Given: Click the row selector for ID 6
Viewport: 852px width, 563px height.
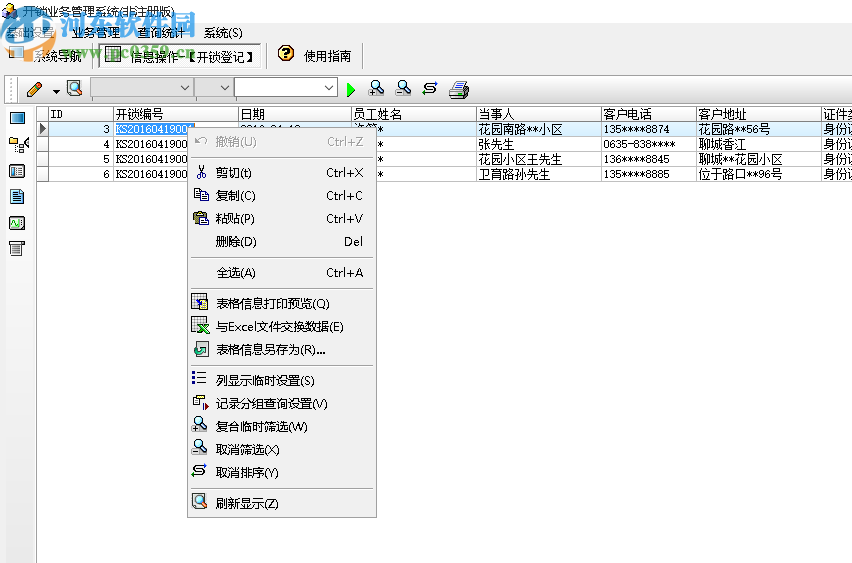Looking at the screenshot, I should coord(42,174).
